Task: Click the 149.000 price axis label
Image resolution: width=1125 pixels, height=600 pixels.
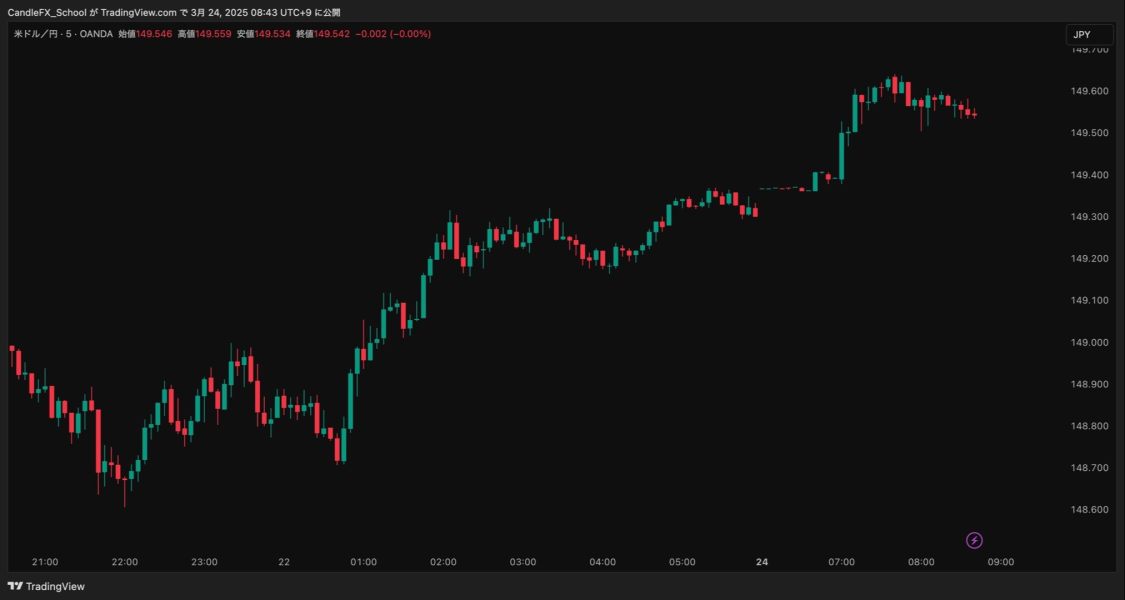Action: [1088, 342]
